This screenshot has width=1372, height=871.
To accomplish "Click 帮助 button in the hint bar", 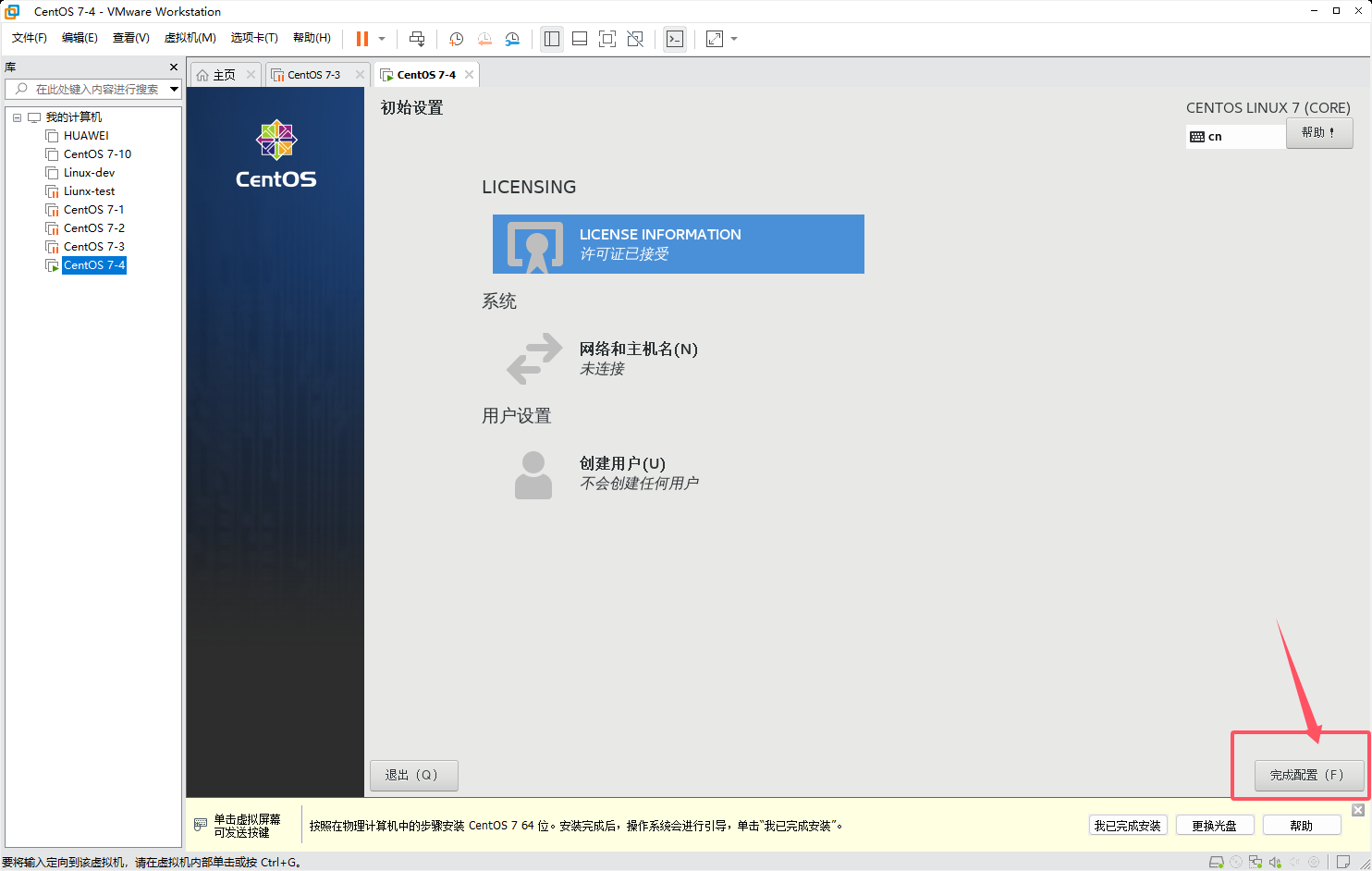I will pyautogui.click(x=1302, y=826).
